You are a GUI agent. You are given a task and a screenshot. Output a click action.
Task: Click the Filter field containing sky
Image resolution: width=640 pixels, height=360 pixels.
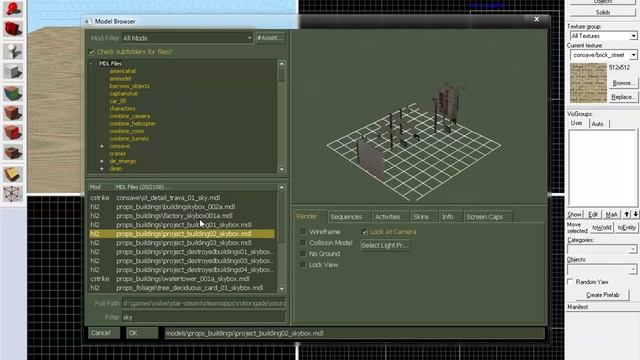point(203,317)
